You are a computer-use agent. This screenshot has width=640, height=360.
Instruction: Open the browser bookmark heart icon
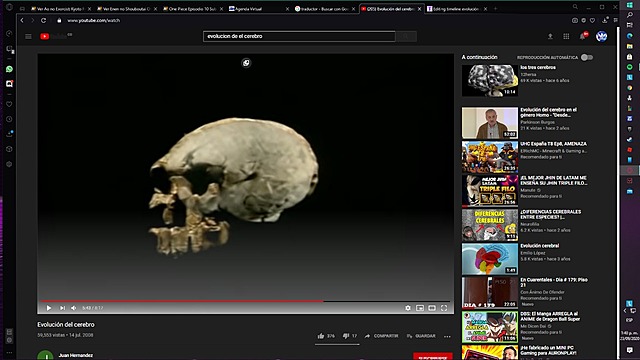[592, 20]
